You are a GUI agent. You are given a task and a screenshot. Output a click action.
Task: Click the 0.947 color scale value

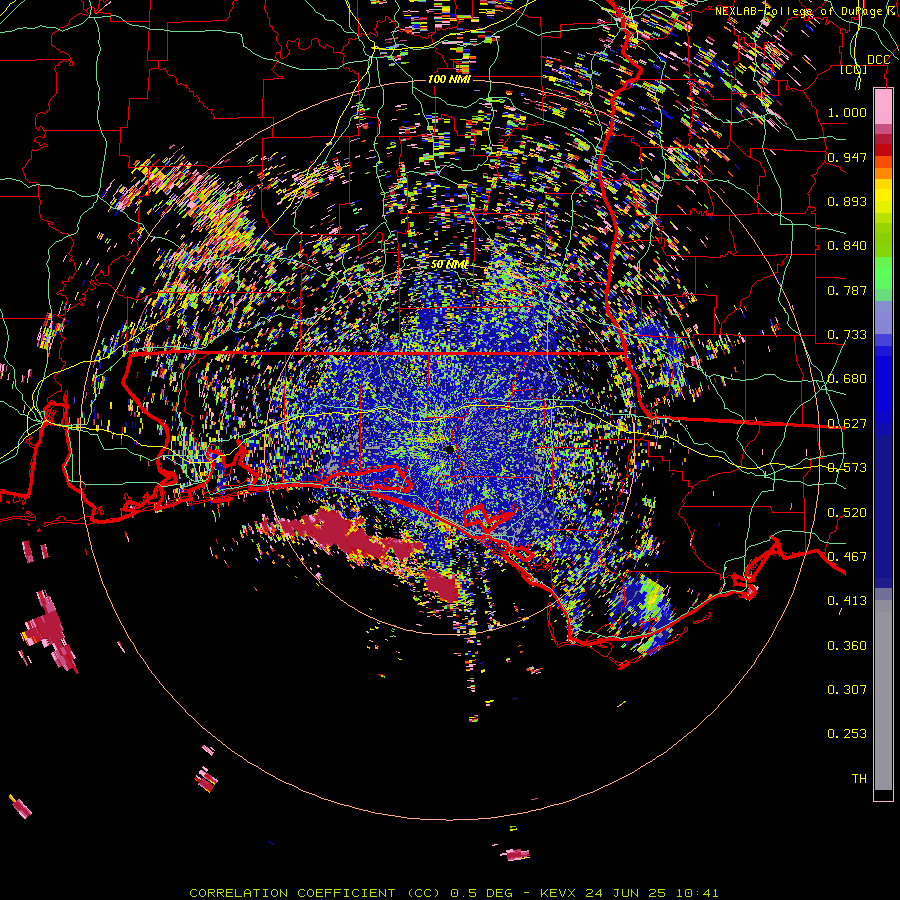click(x=847, y=157)
